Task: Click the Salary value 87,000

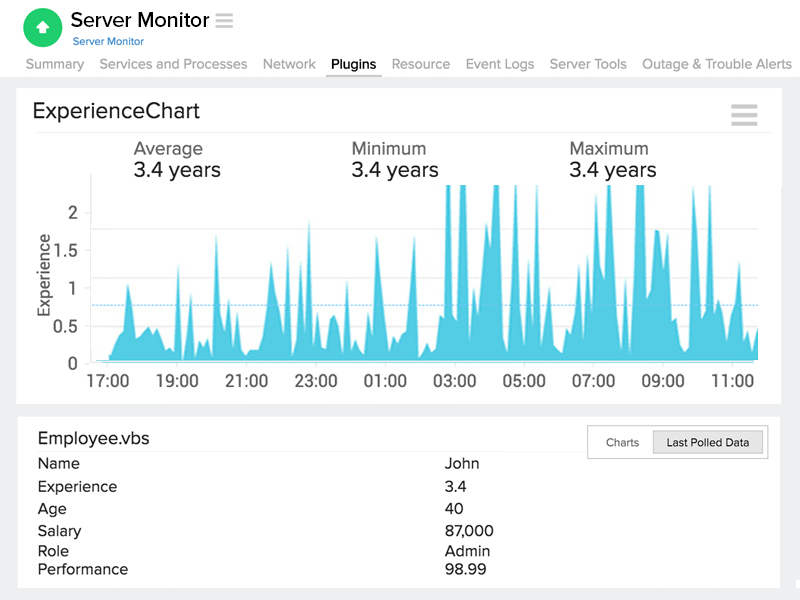Action: click(x=469, y=531)
